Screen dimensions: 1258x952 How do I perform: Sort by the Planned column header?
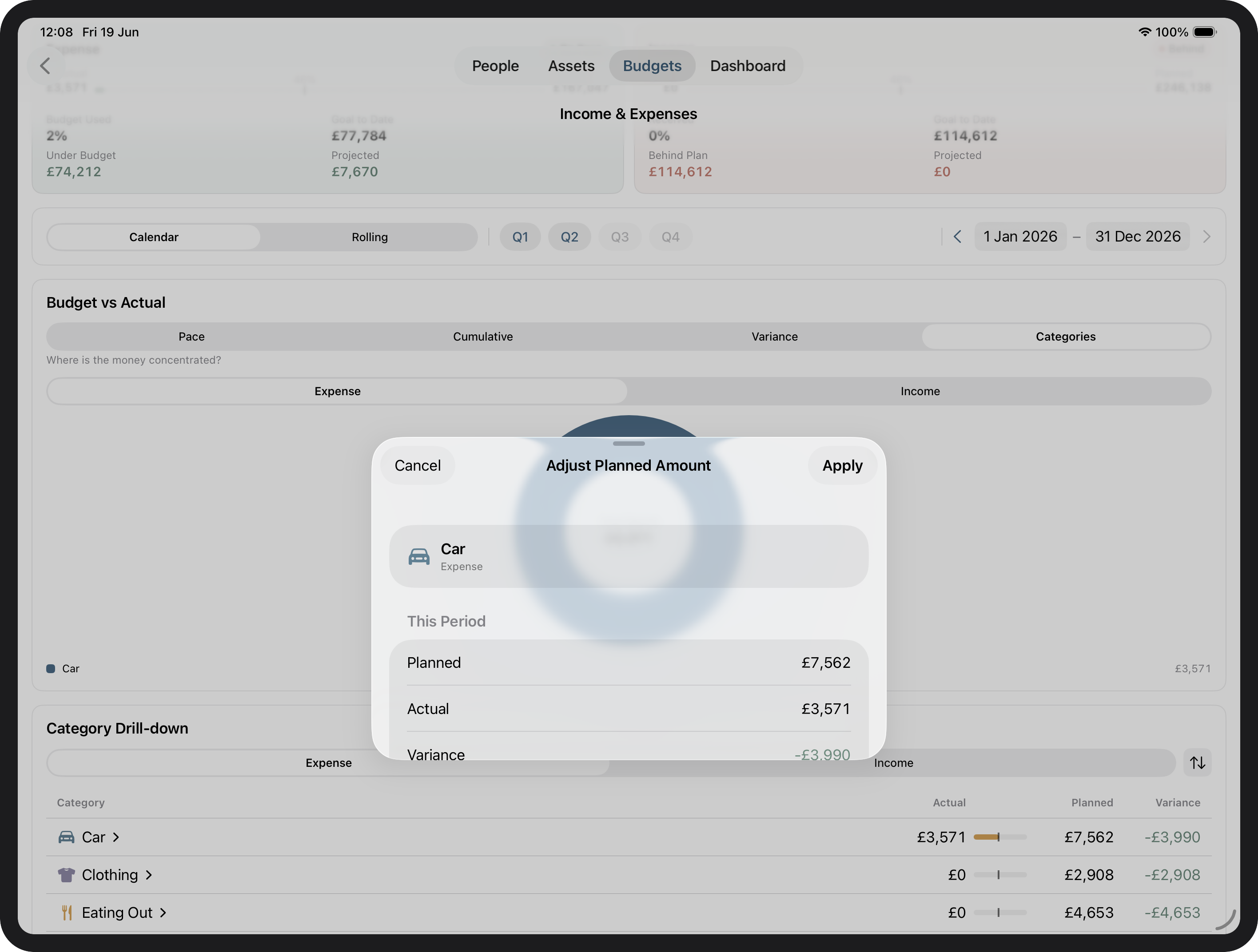coord(1092,802)
